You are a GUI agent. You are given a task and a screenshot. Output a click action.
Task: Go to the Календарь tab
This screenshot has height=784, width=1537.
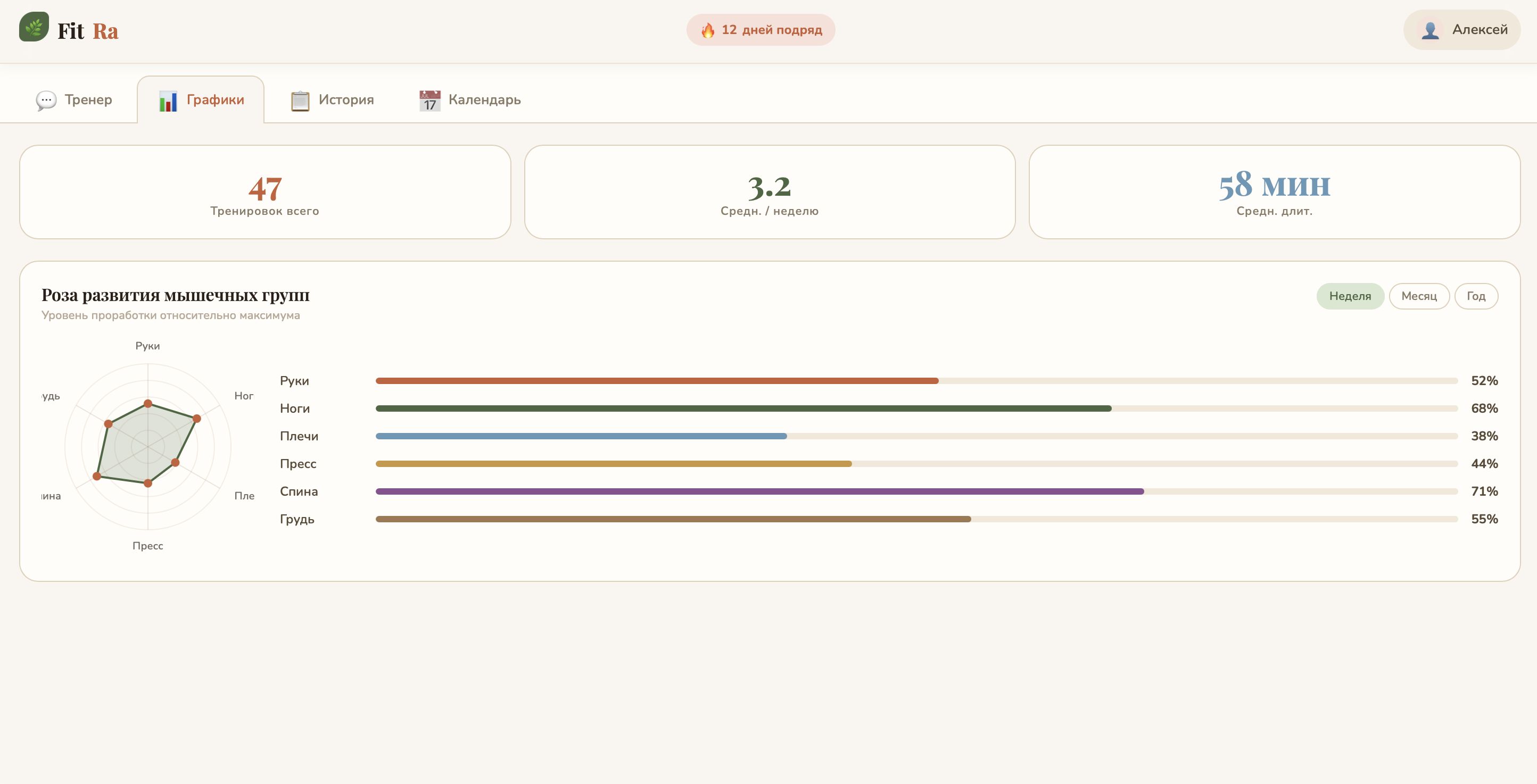tap(470, 100)
